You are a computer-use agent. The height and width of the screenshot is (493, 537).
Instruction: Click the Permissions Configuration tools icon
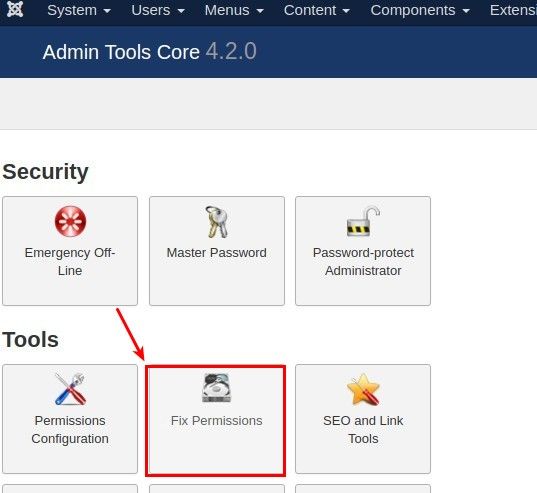pos(70,389)
